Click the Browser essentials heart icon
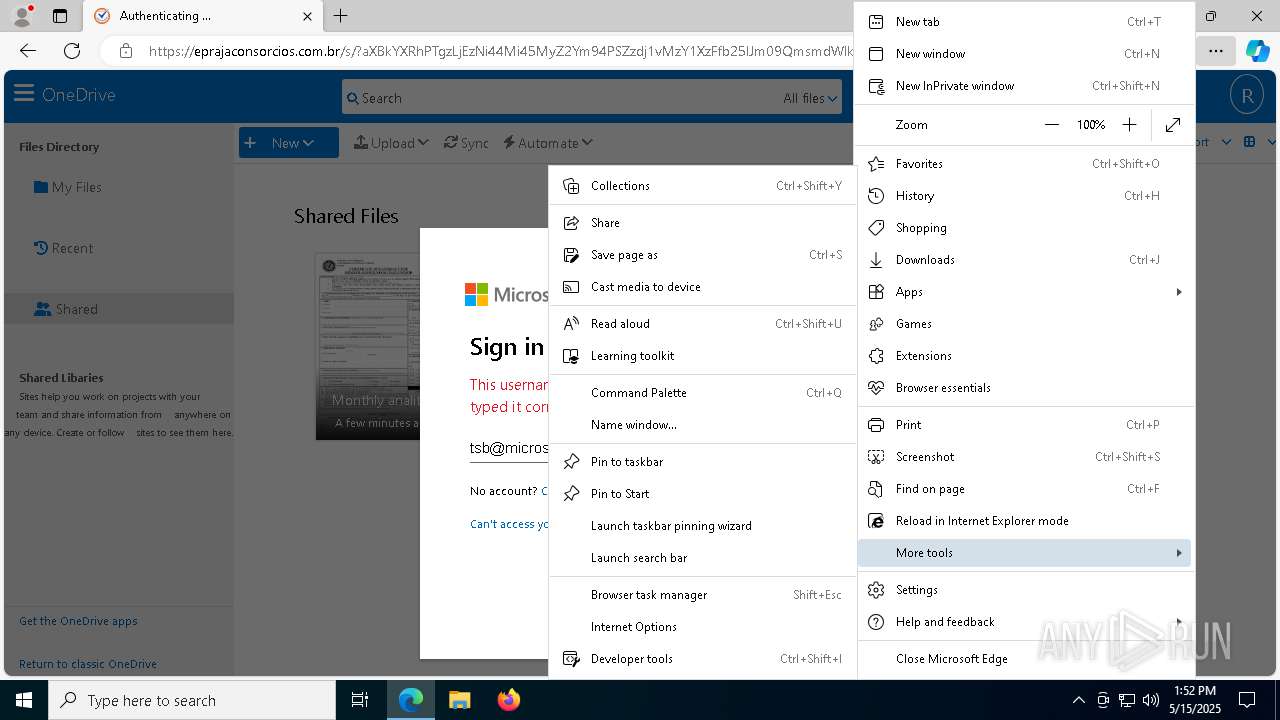Viewport: 1280px width, 720px height. [876, 388]
